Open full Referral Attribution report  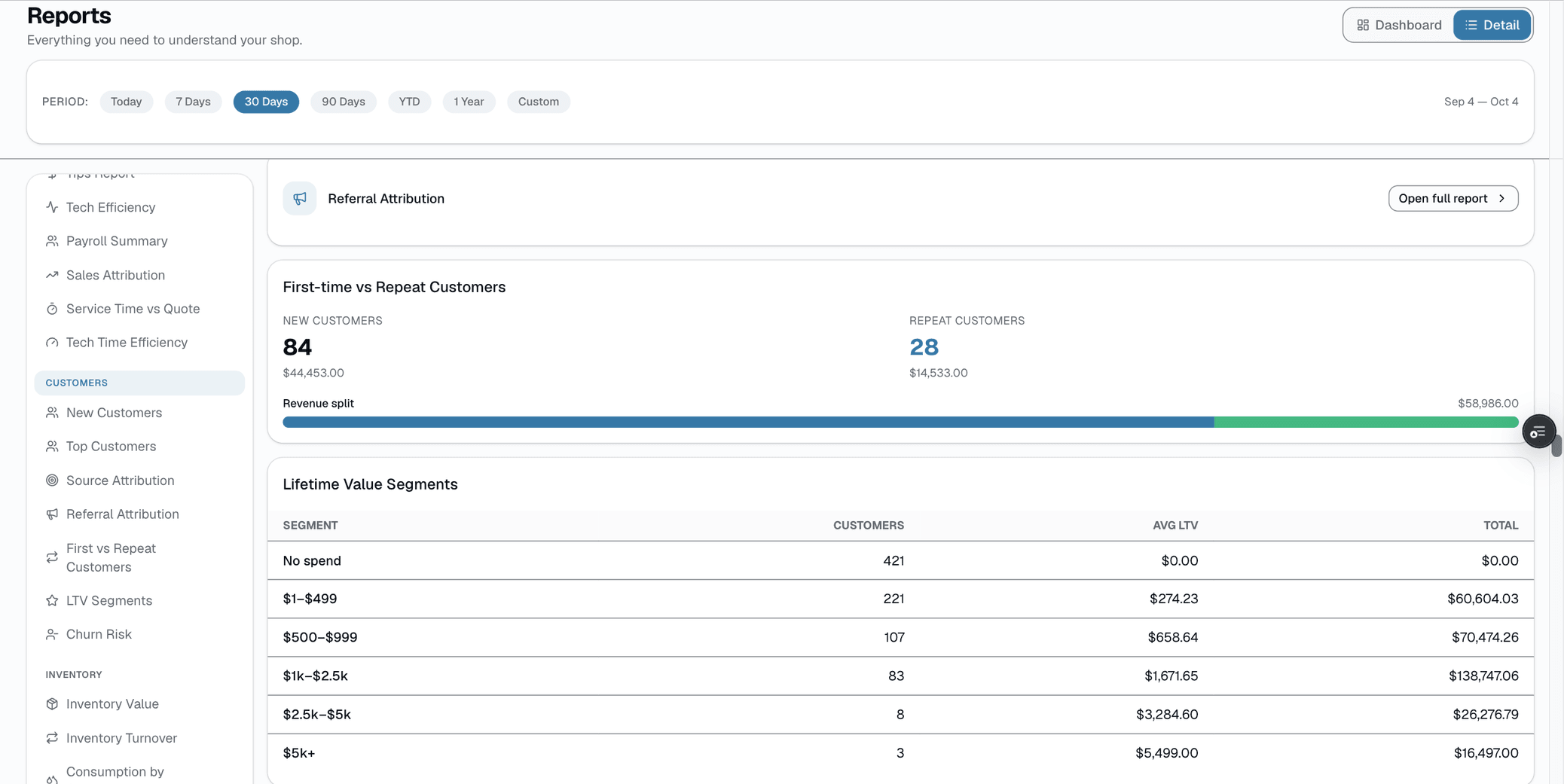[1453, 199]
